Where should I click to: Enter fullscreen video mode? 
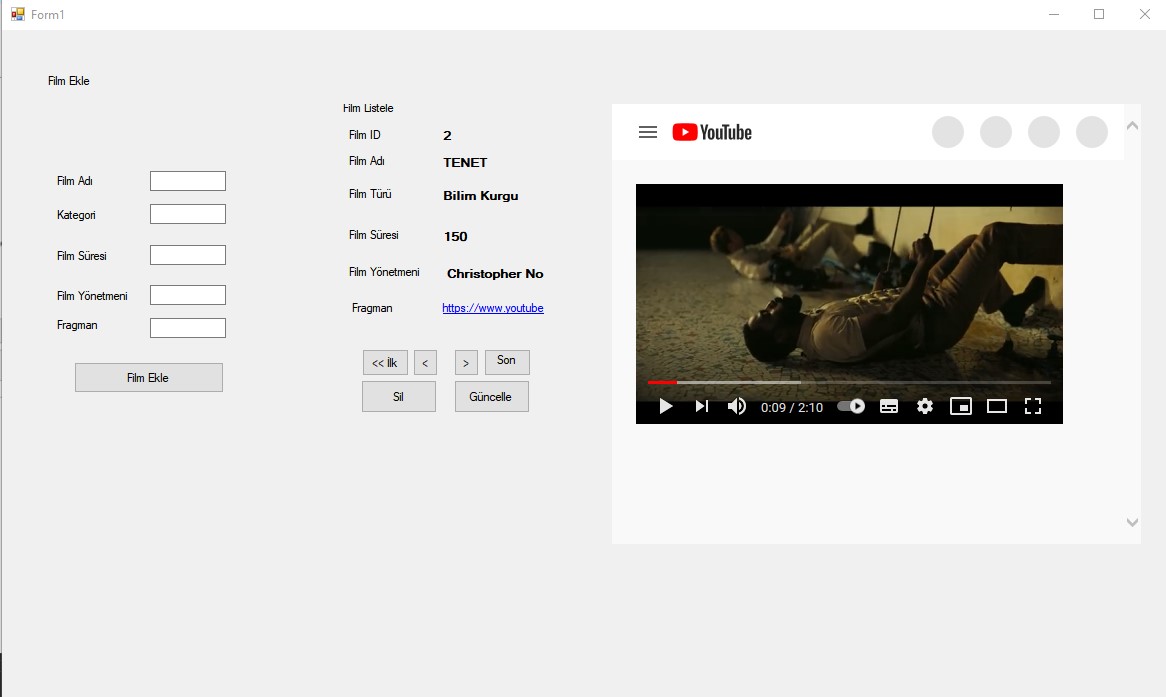click(x=1033, y=406)
